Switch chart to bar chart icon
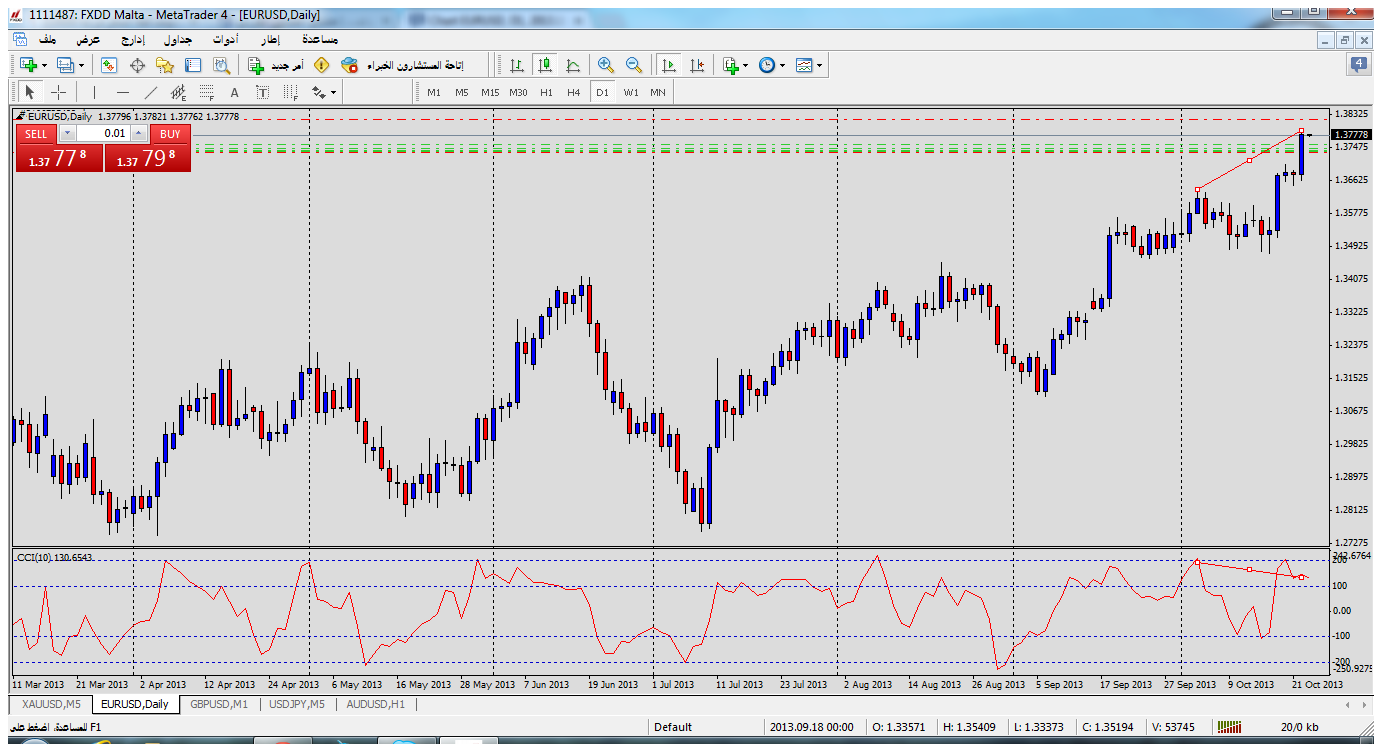The height and width of the screenshot is (744, 1382). click(517, 65)
